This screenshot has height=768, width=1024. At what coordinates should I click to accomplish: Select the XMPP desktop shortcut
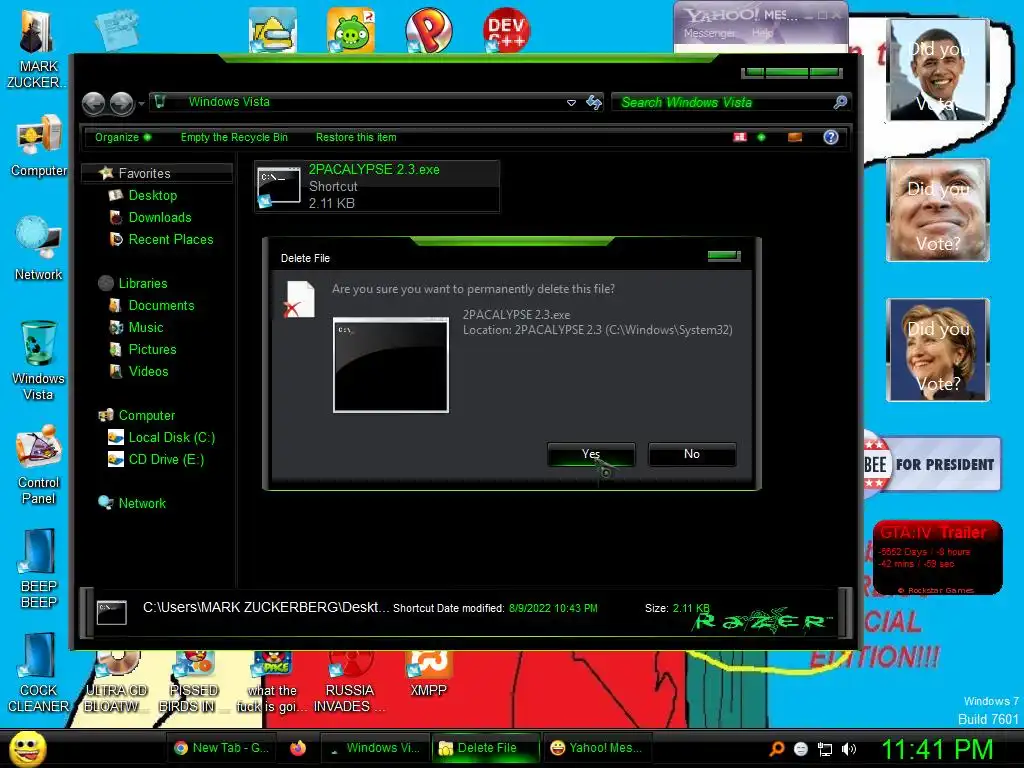coord(428,675)
